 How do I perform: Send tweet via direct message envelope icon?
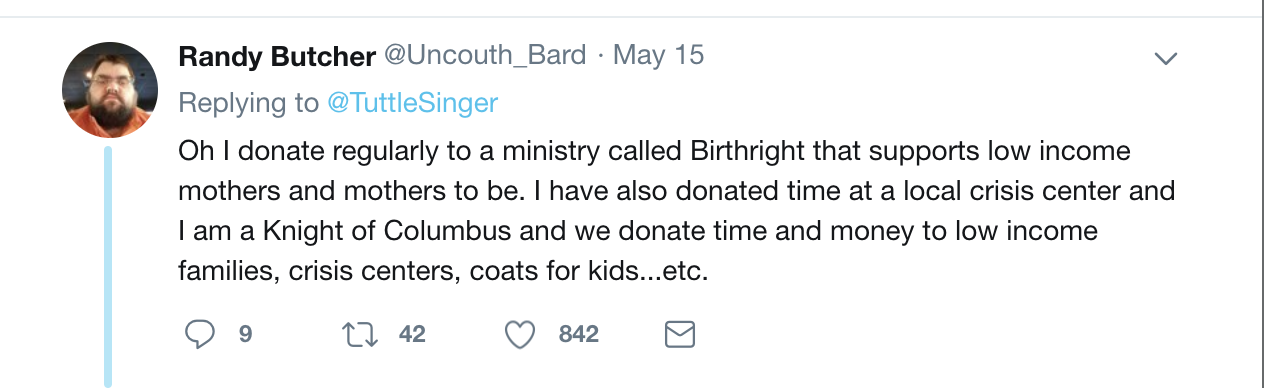680,334
